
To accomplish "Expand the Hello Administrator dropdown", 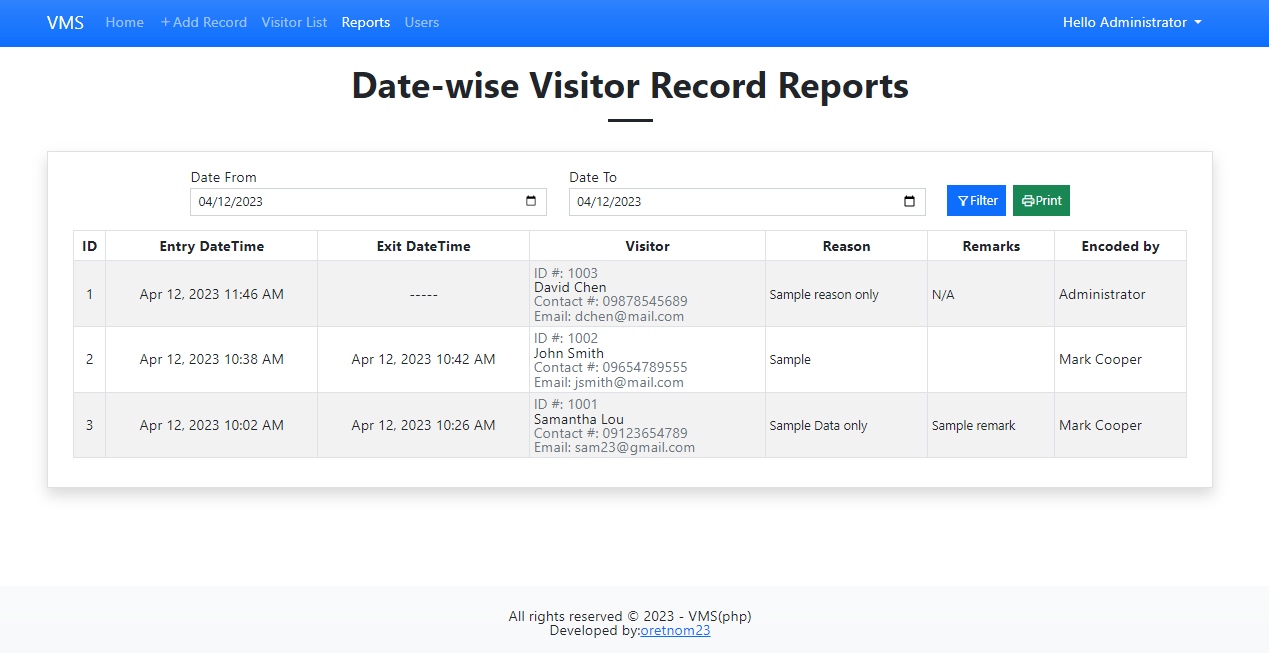I will [x=1131, y=22].
